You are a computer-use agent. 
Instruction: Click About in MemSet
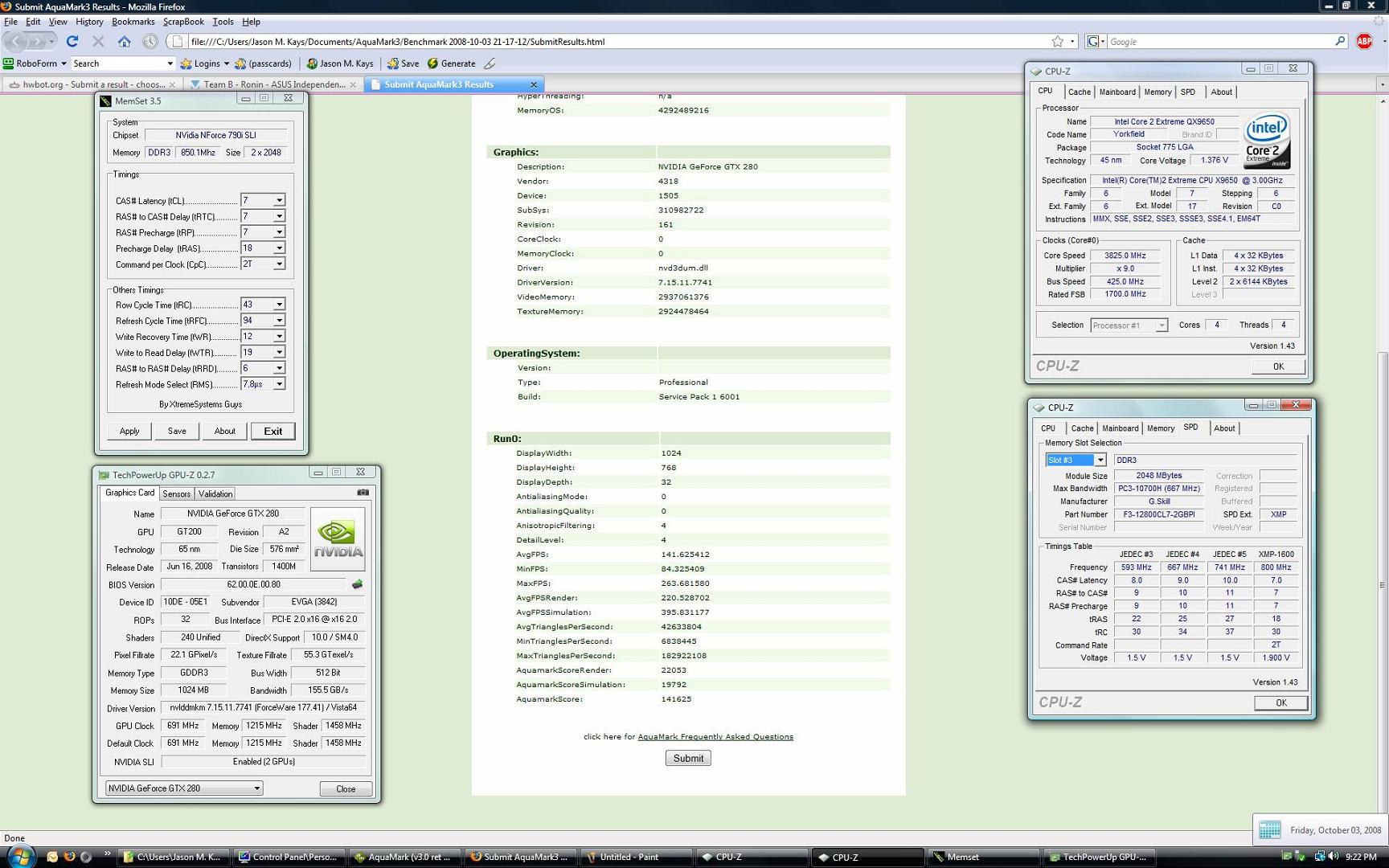pyautogui.click(x=225, y=432)
